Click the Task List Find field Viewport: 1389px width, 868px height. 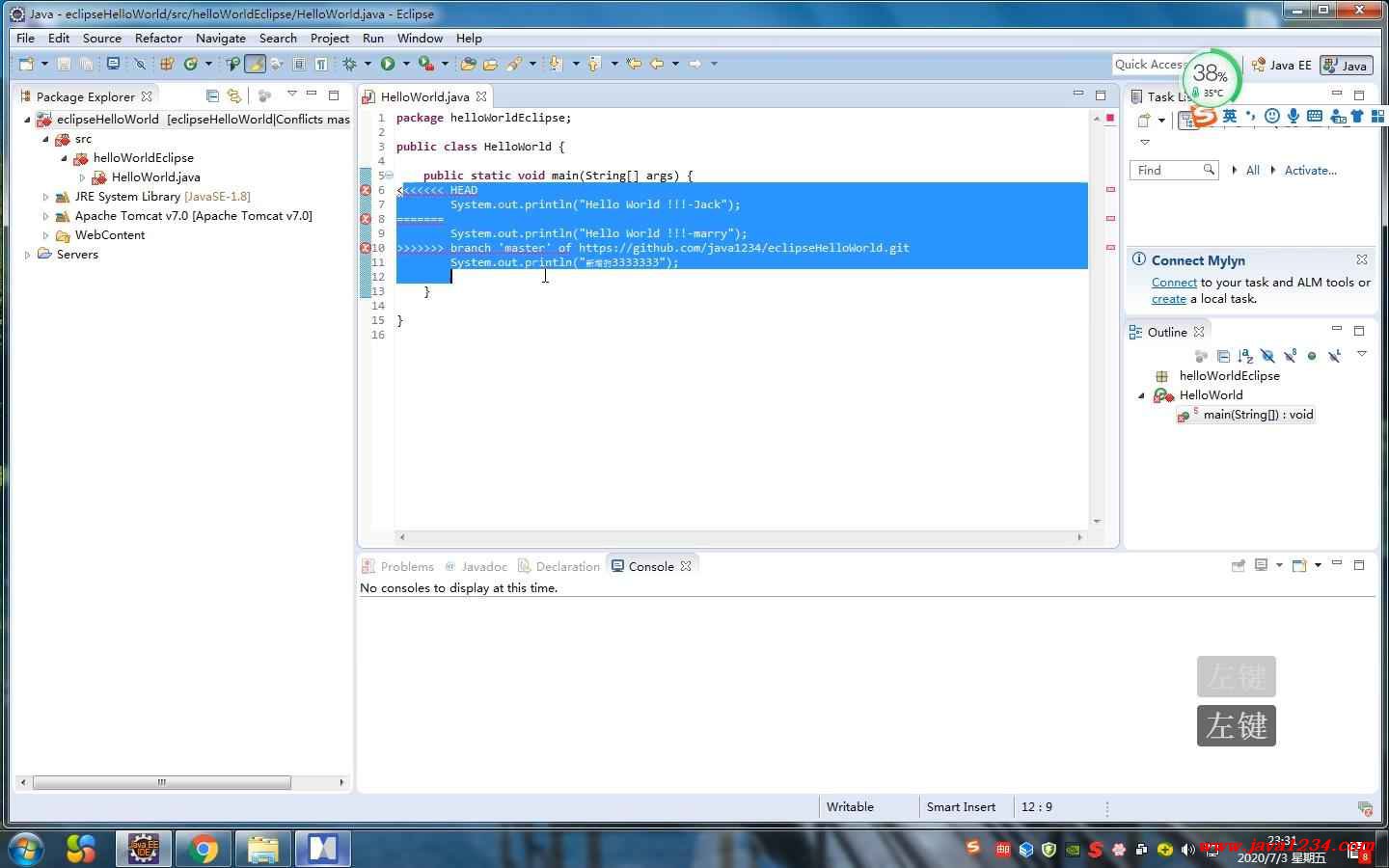[1174, 170]
